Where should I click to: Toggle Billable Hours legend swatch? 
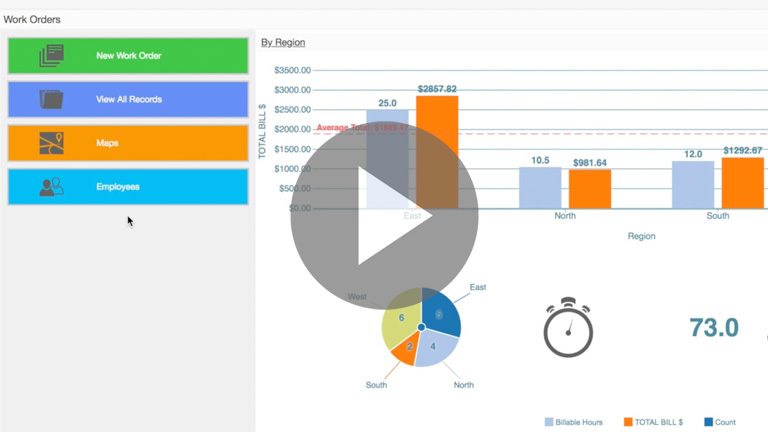[549, 422]
